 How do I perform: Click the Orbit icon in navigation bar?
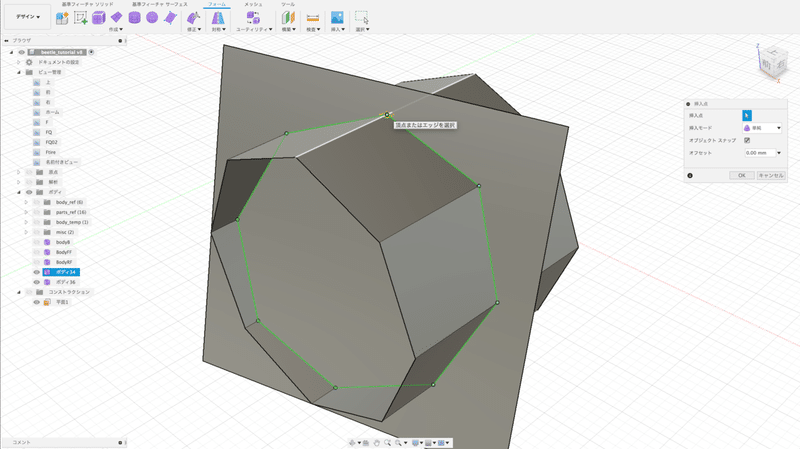pyautogui.click(x=353, y=443)
